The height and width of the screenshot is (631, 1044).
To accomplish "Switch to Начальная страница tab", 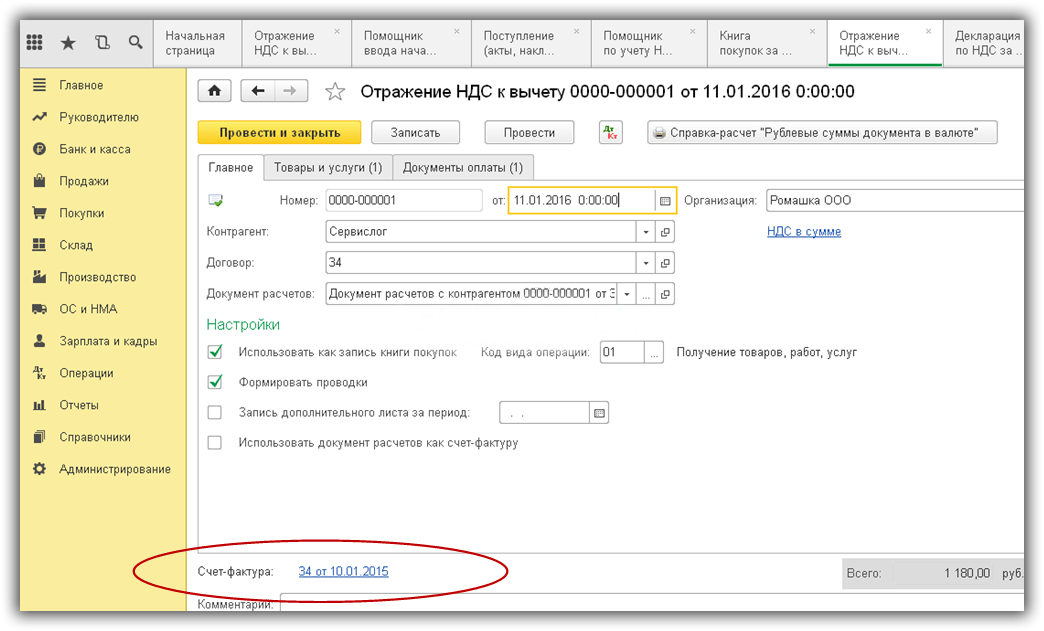I will pyautogui.click(x=195, y=43).
